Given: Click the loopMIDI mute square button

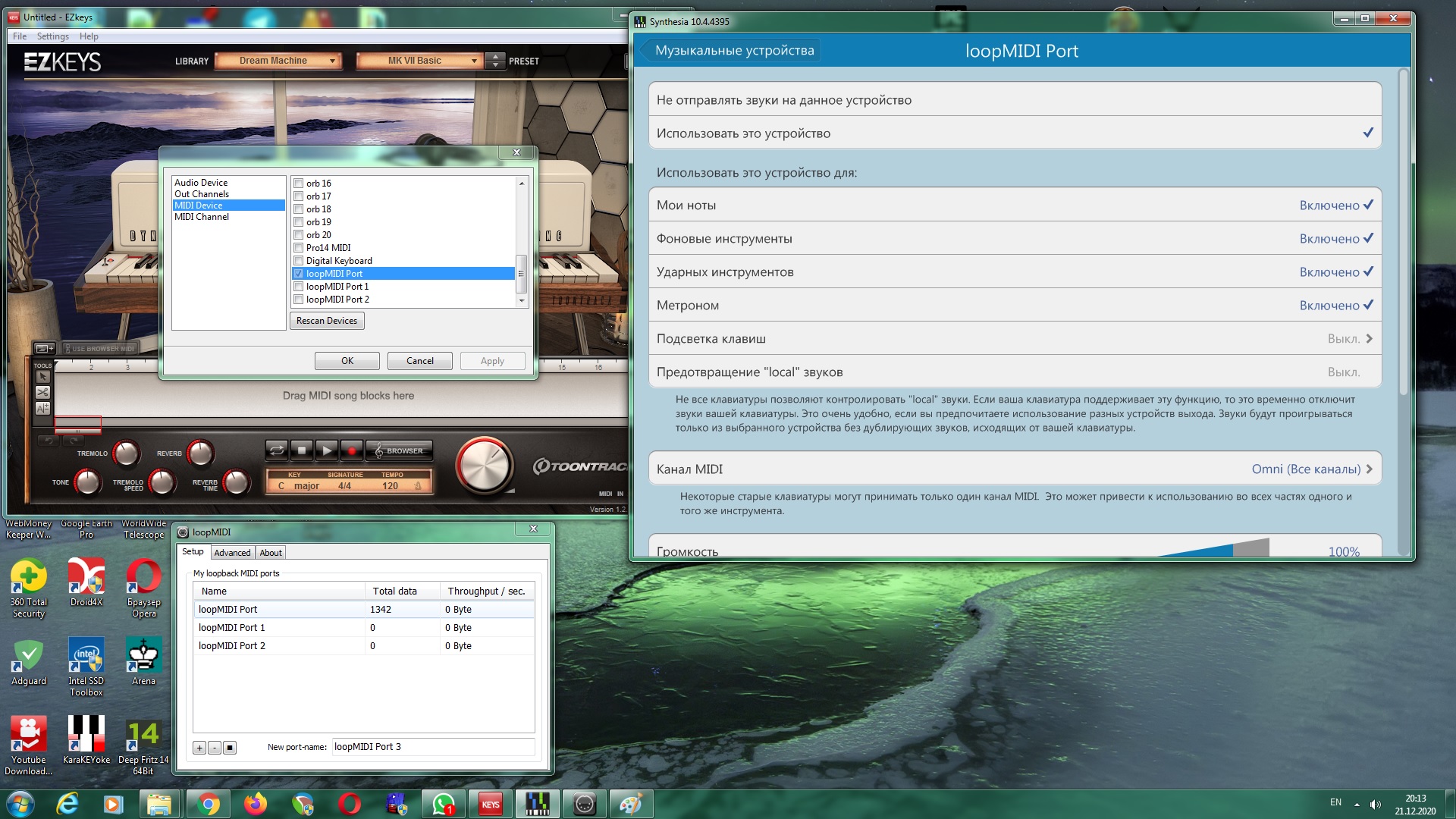Looking at the screenshot, I should (x=230, y=748).
